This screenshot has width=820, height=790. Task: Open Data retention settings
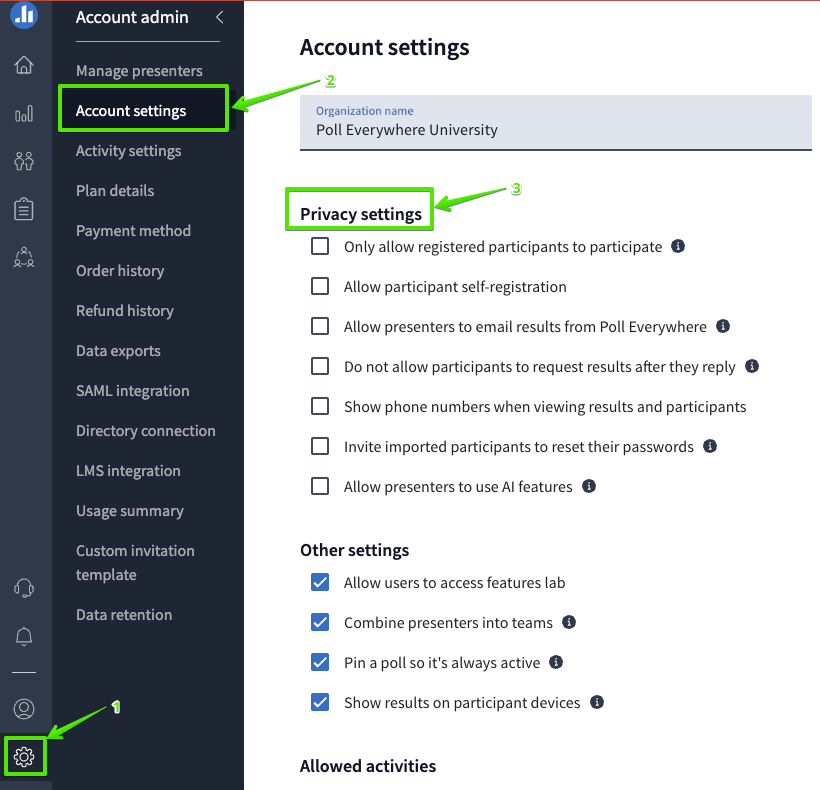tap(124, 615)
